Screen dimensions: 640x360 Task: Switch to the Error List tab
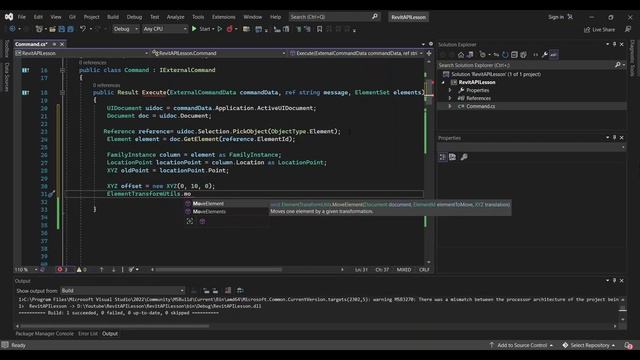88,333
